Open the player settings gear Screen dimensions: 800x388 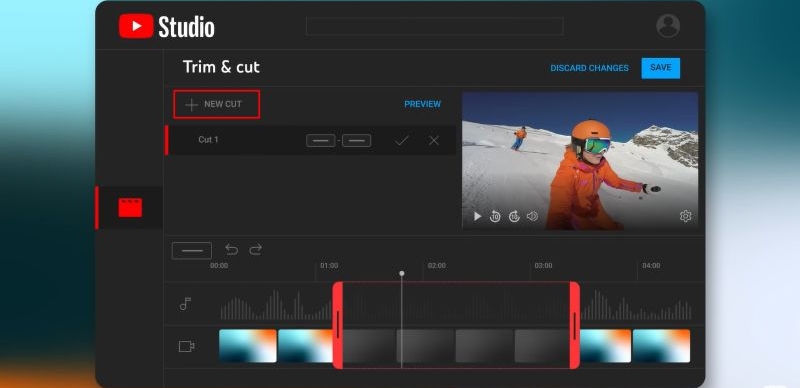tap(686, 216)
